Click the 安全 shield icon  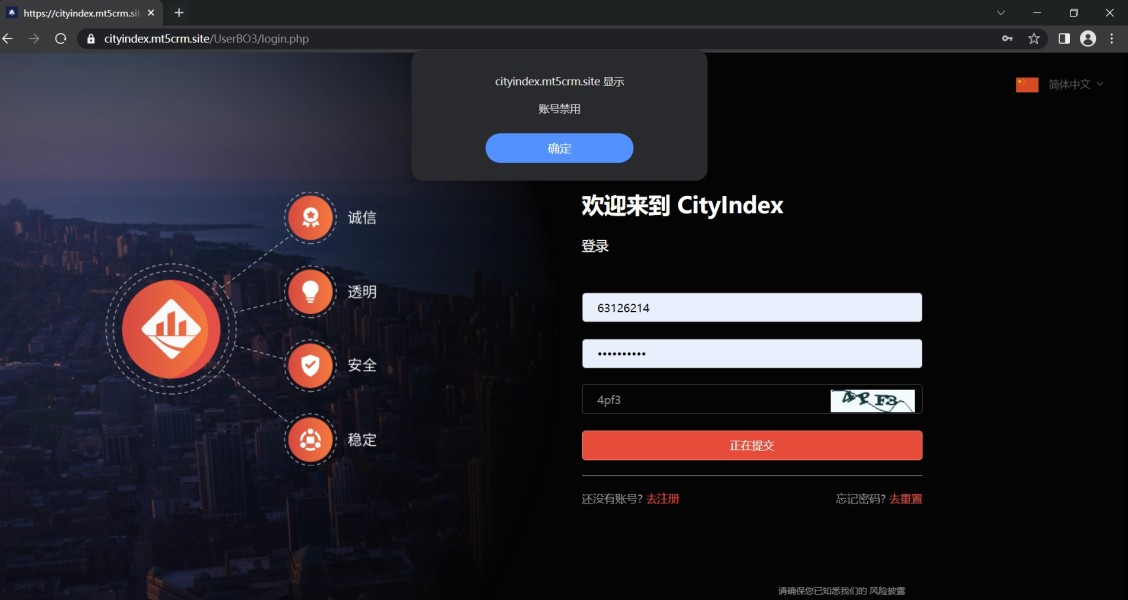point(310,365)
